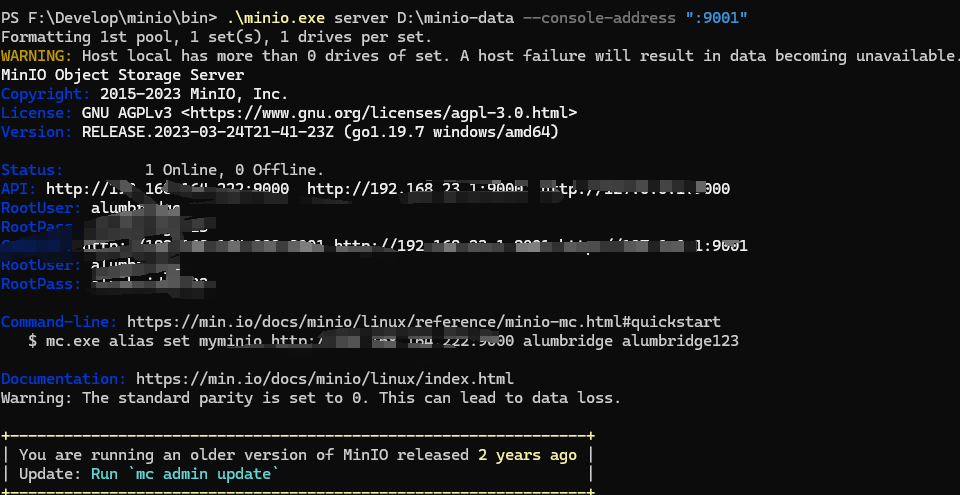960x495 pixels.
Task: Click "MinIO Object Storage Server" heading line
Action: point(122,75)
